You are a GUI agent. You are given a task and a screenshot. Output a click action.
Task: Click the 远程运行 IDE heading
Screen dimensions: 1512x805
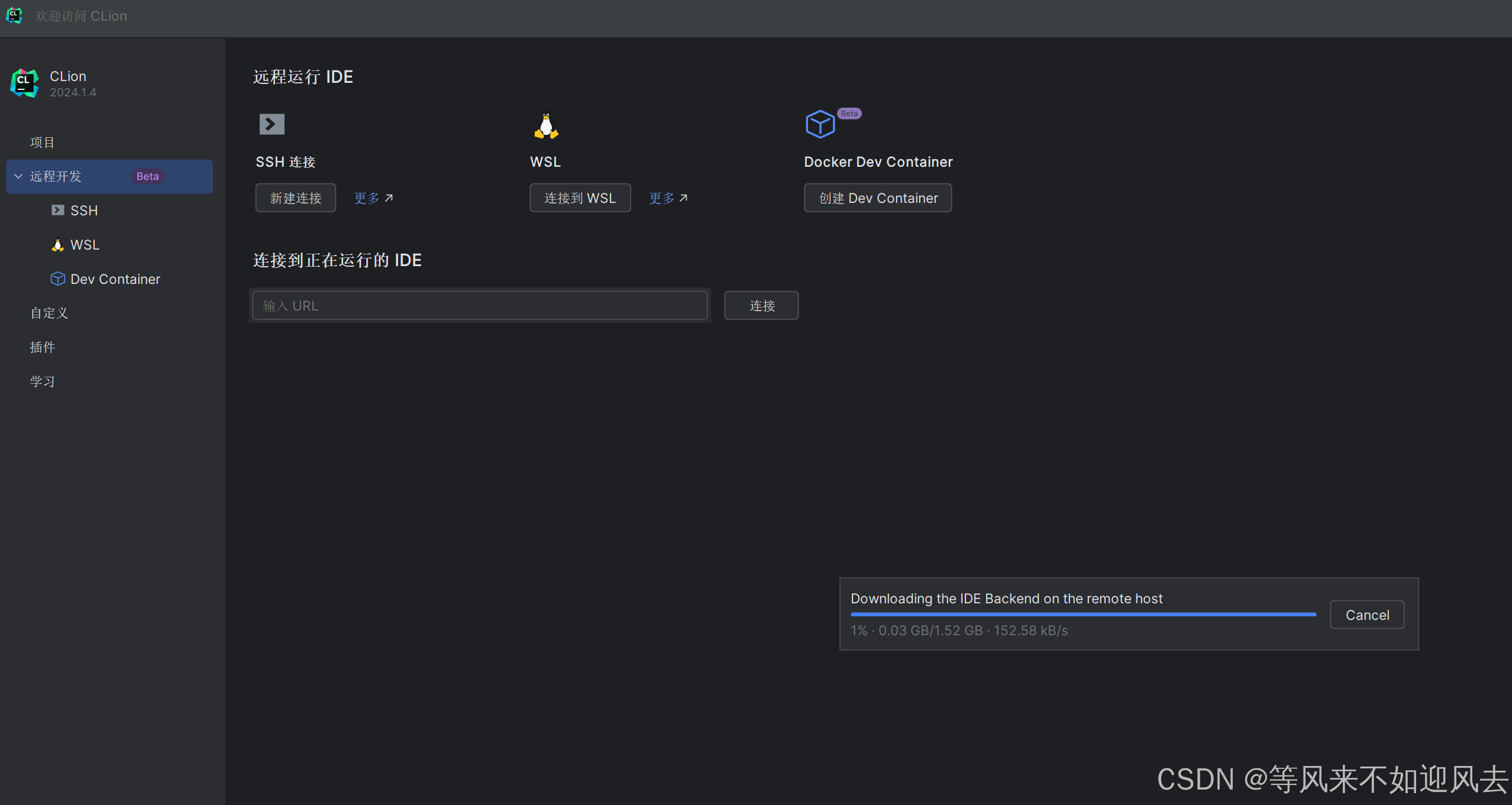303,77
